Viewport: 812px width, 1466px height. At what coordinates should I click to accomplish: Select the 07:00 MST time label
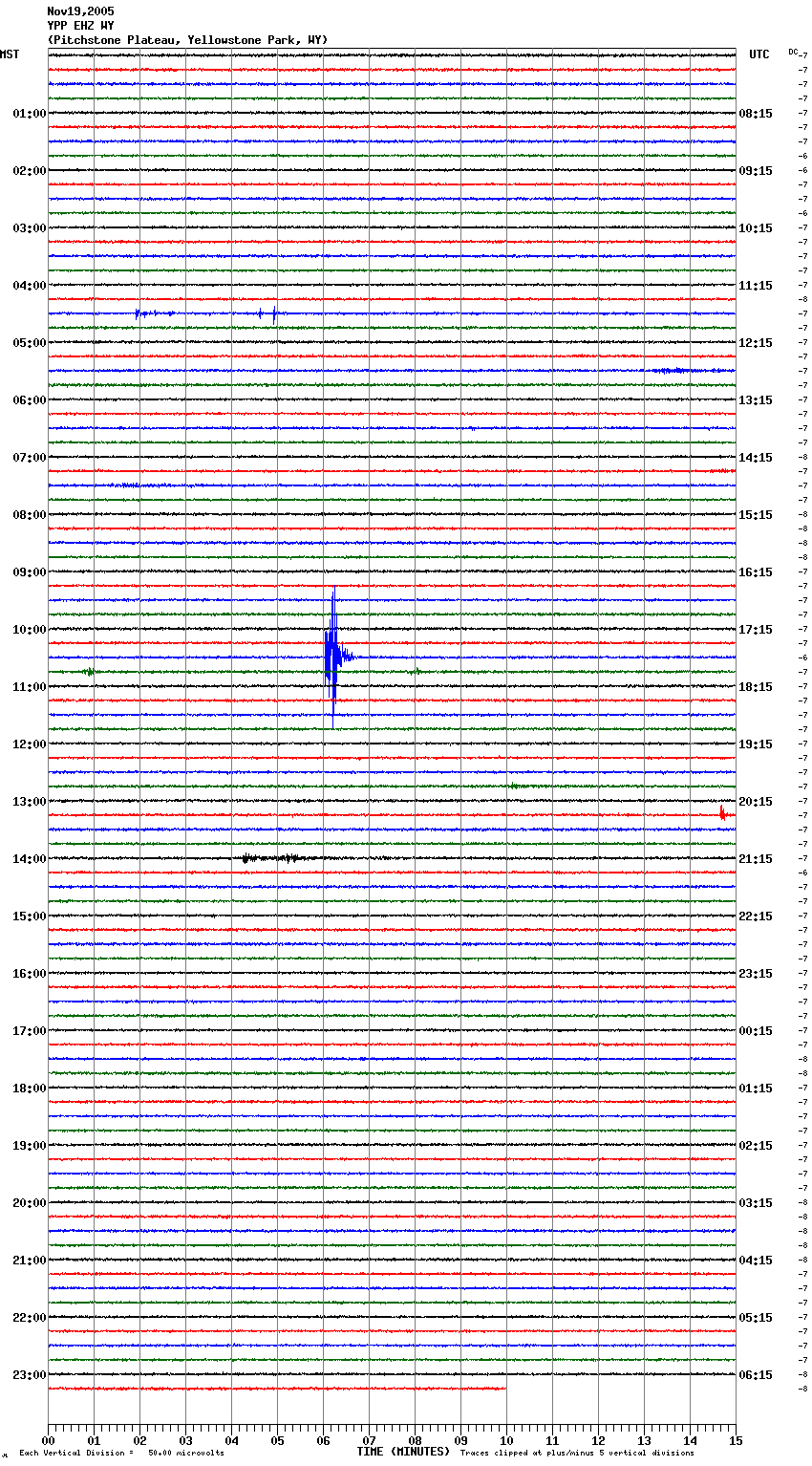point(30,458)
